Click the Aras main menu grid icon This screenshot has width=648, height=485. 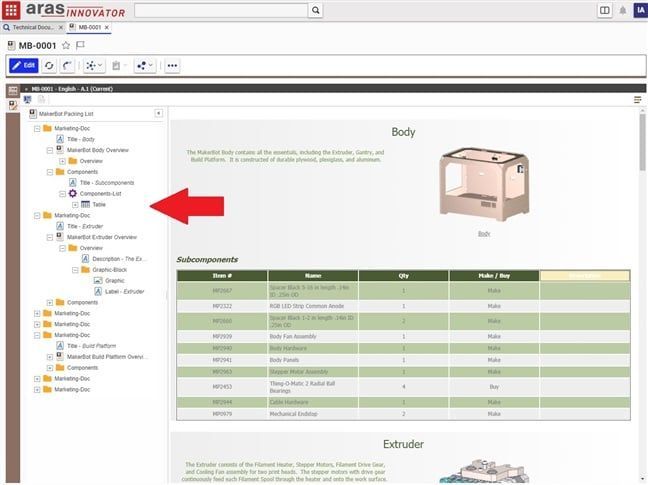[x=12, y=10]
